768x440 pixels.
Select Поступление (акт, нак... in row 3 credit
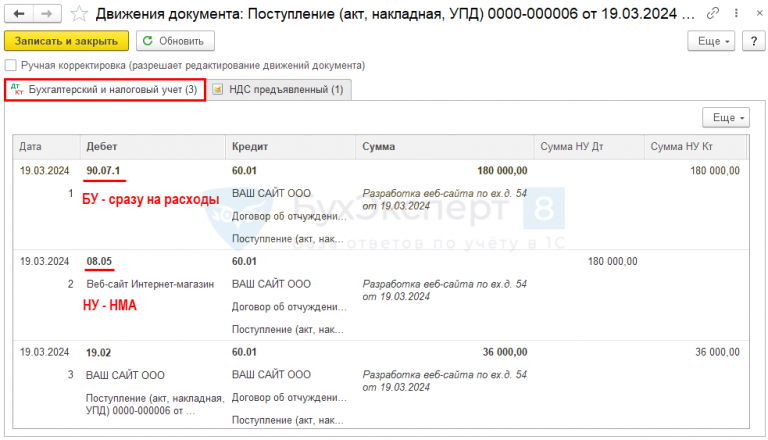pos(288,420)
